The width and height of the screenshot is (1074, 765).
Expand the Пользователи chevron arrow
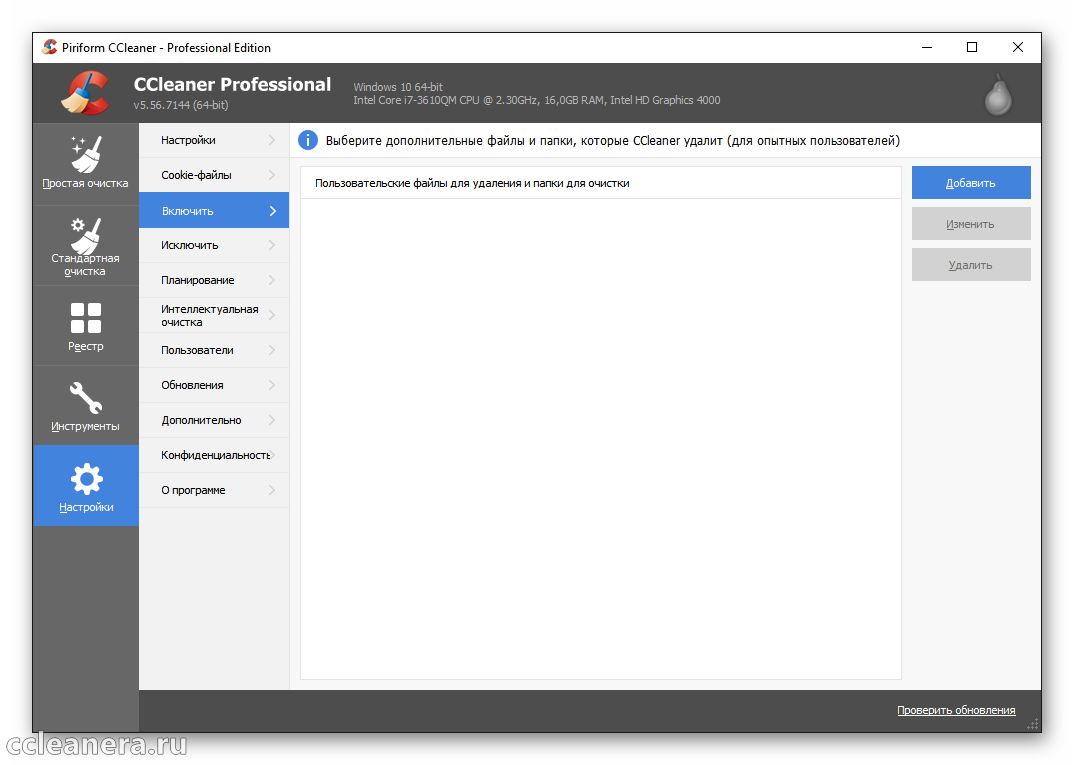pyautogui.click(x=272, y=350)
